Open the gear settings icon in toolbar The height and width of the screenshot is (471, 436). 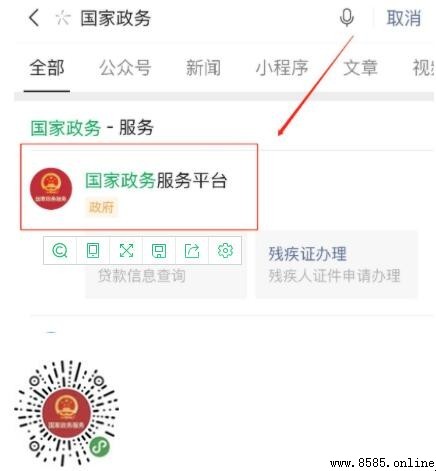(x=225, y=250)
